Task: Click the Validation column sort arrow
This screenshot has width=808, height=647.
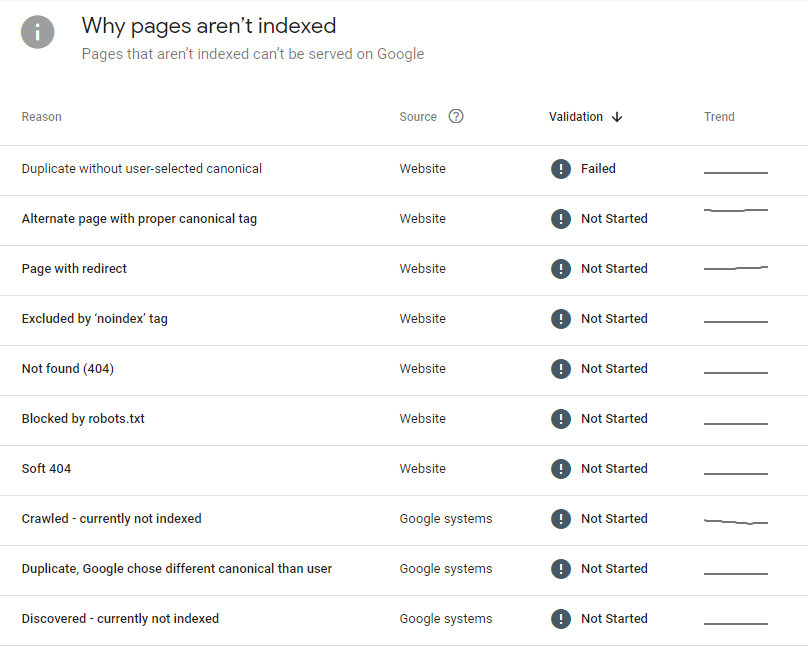Action: 617,117
